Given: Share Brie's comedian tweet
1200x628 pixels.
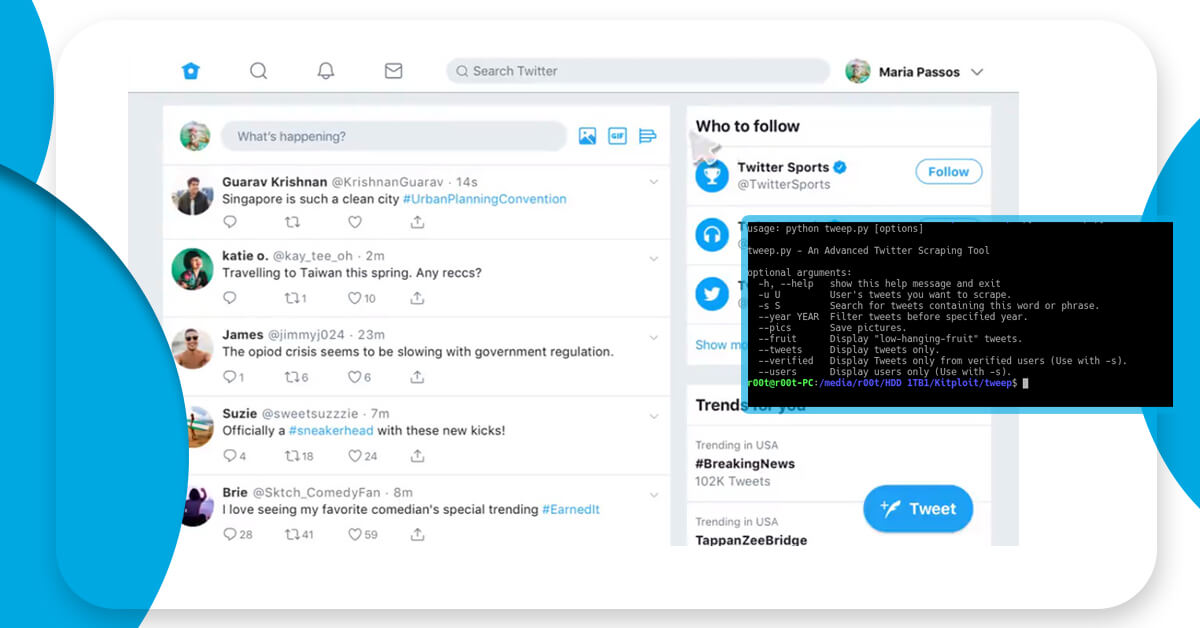Looking at the screenshot, I should click(417, 535).
